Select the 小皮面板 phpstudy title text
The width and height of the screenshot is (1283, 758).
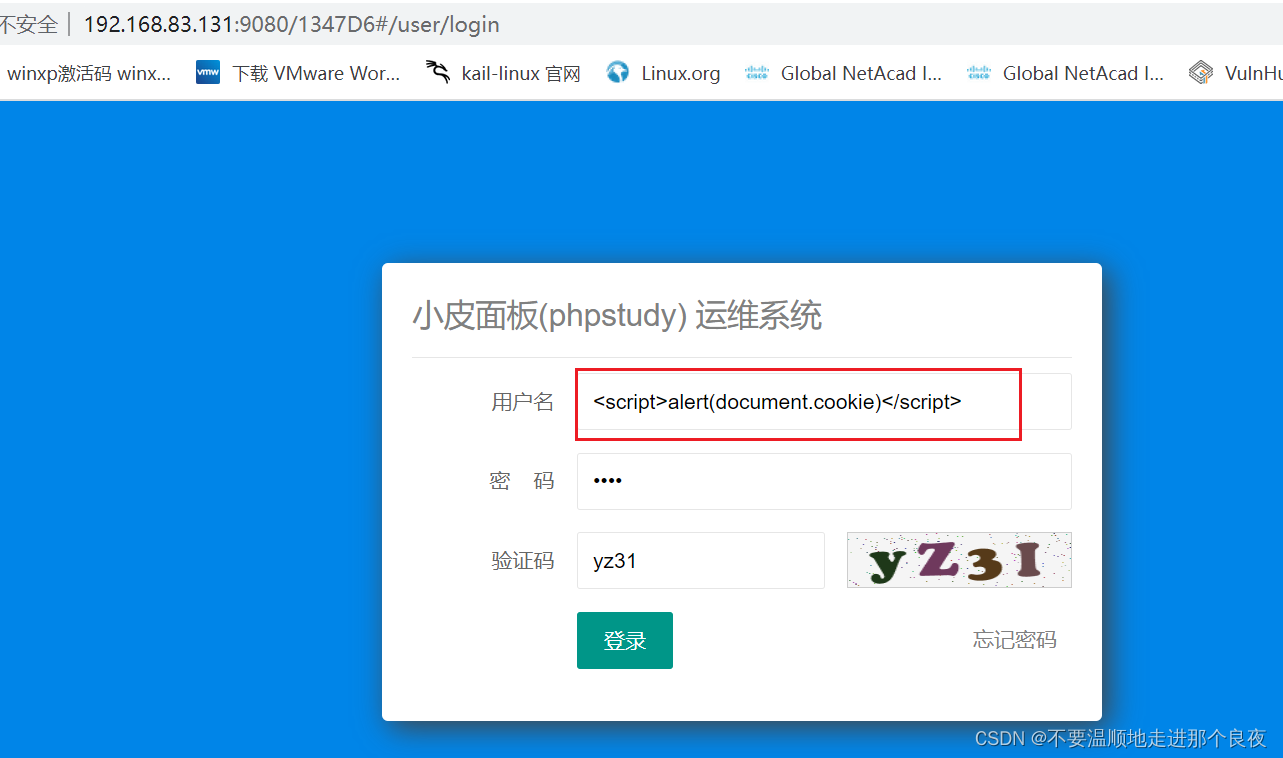(x=618, y=315)
